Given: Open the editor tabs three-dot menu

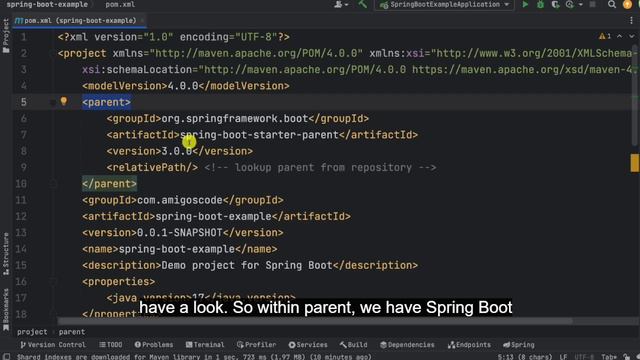Looking at the screenshot, I should coord(631,20).
